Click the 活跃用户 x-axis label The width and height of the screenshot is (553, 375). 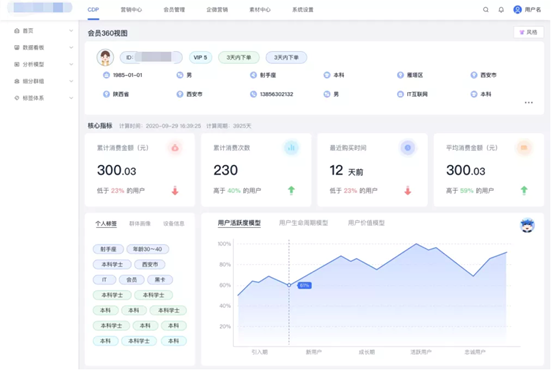421,352
